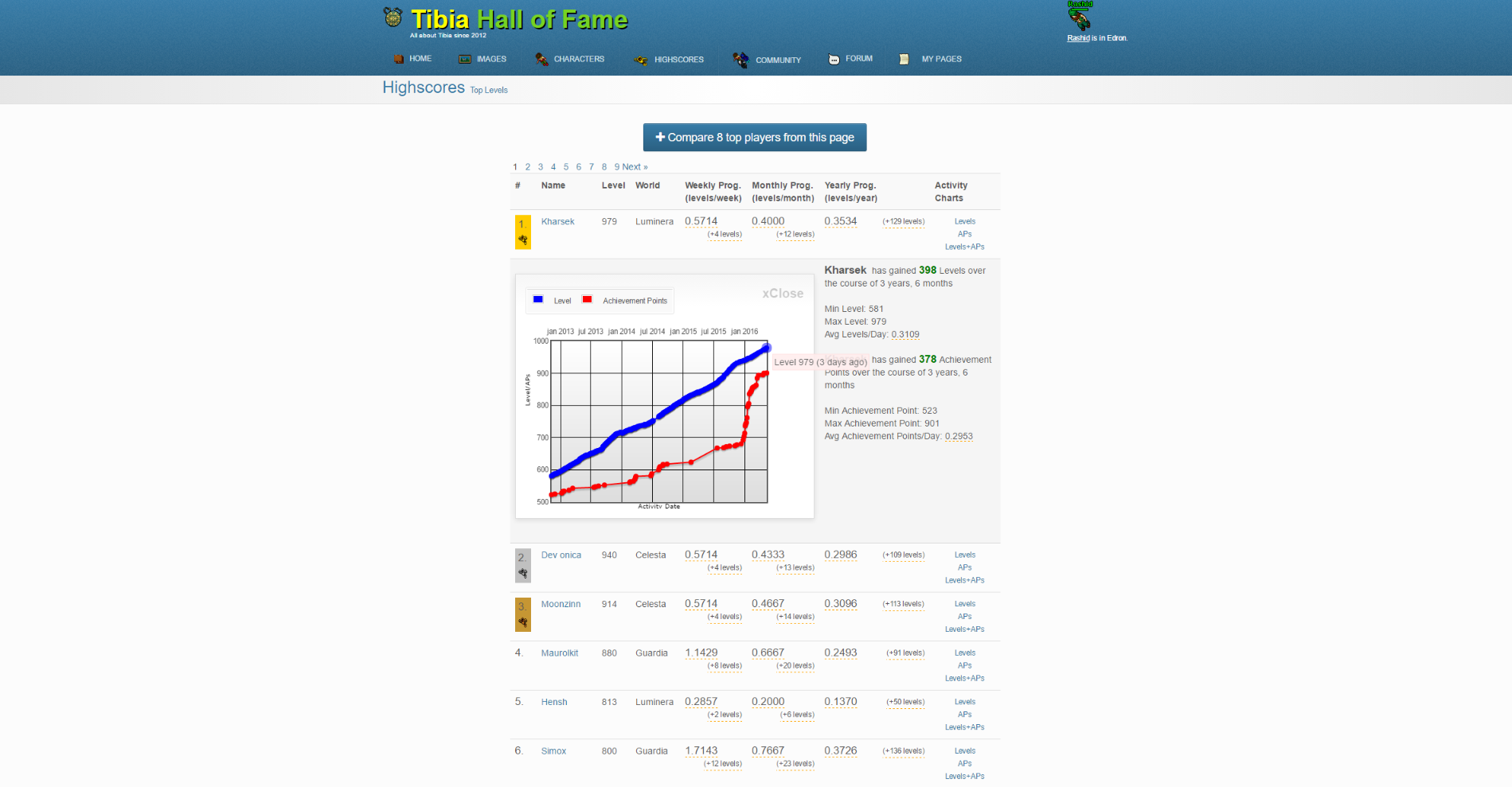
Task: Expand Levels chart for Hensh
Action: (x=964, y=702)
